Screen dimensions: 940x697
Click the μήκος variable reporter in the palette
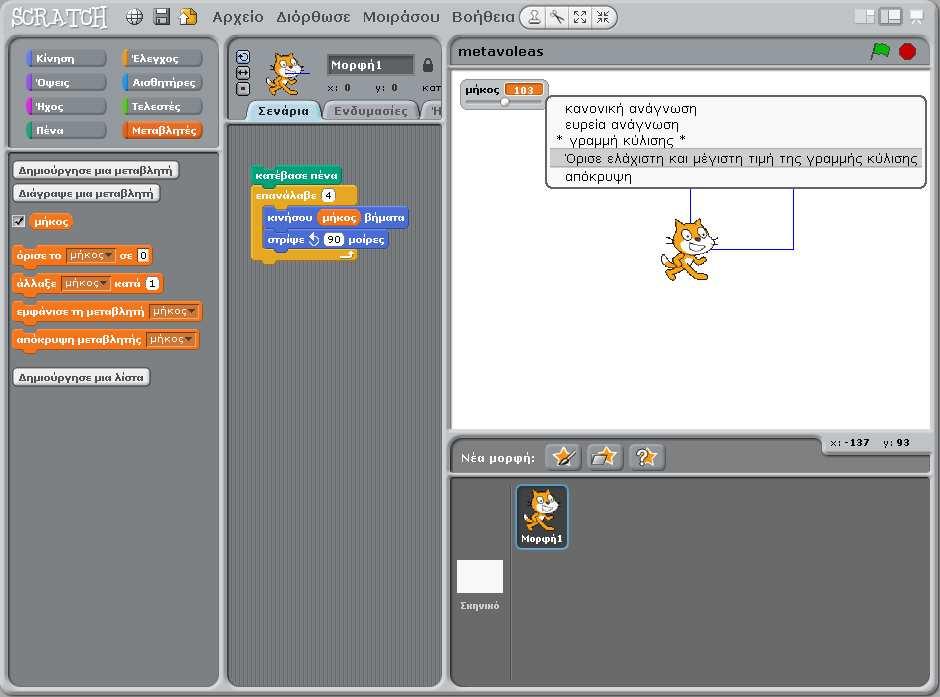click(51, 222)
